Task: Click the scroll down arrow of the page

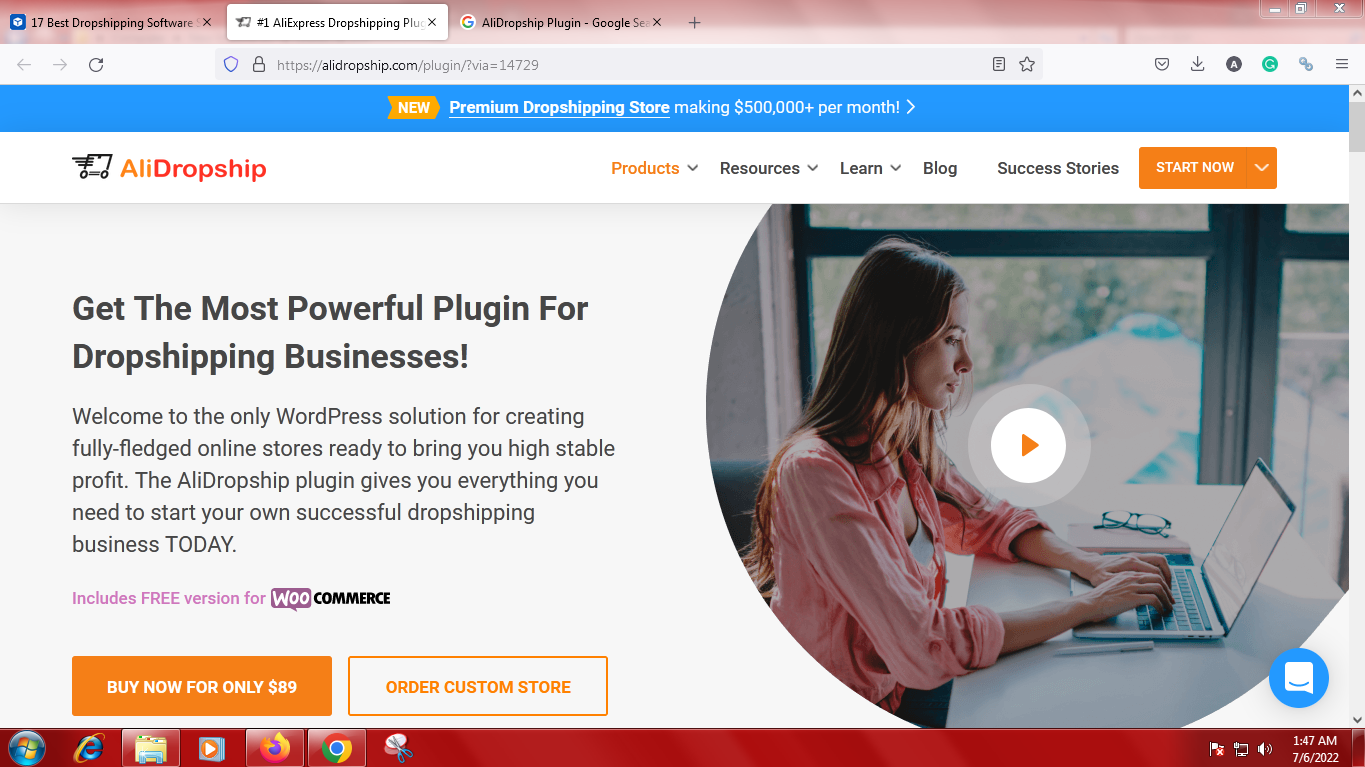Action: click(x=1357, y=719)
